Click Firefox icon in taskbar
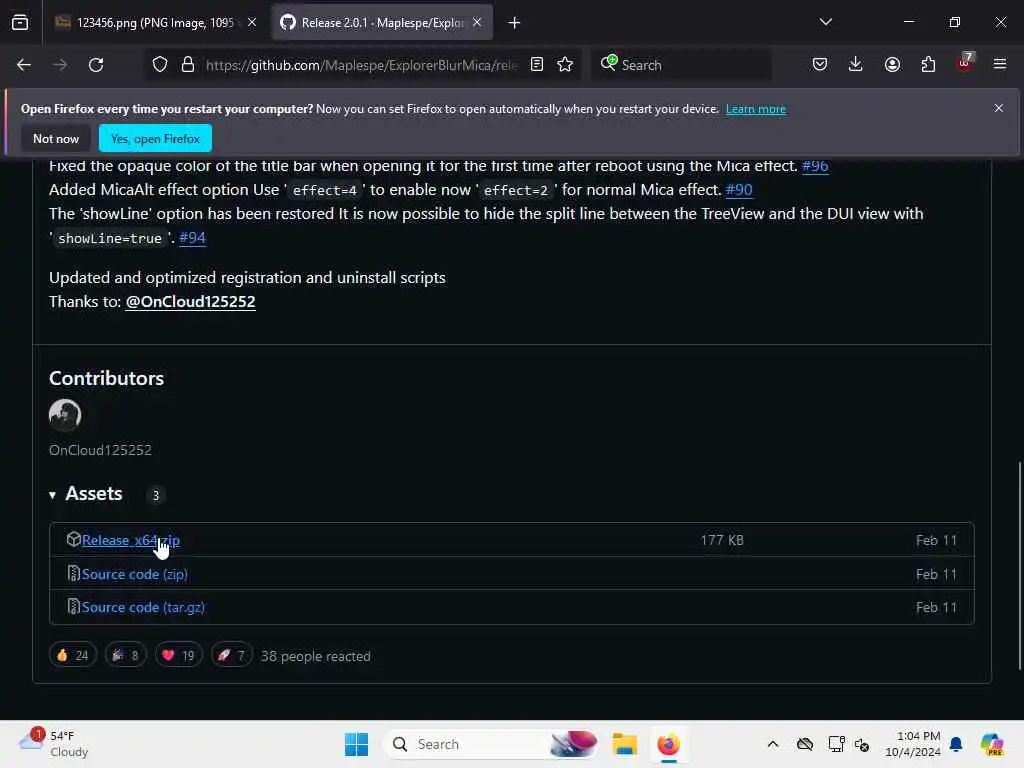 tap(669, 744)
